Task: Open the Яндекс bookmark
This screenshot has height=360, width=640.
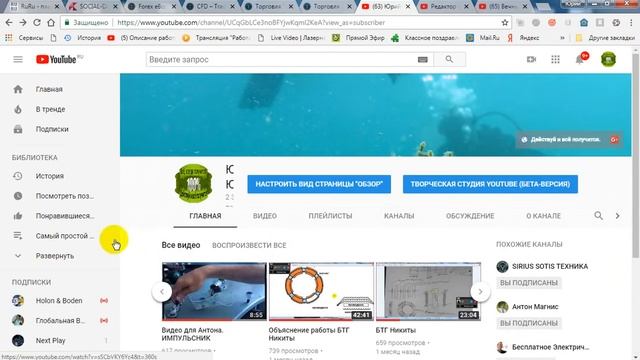Action: (524, 38)
